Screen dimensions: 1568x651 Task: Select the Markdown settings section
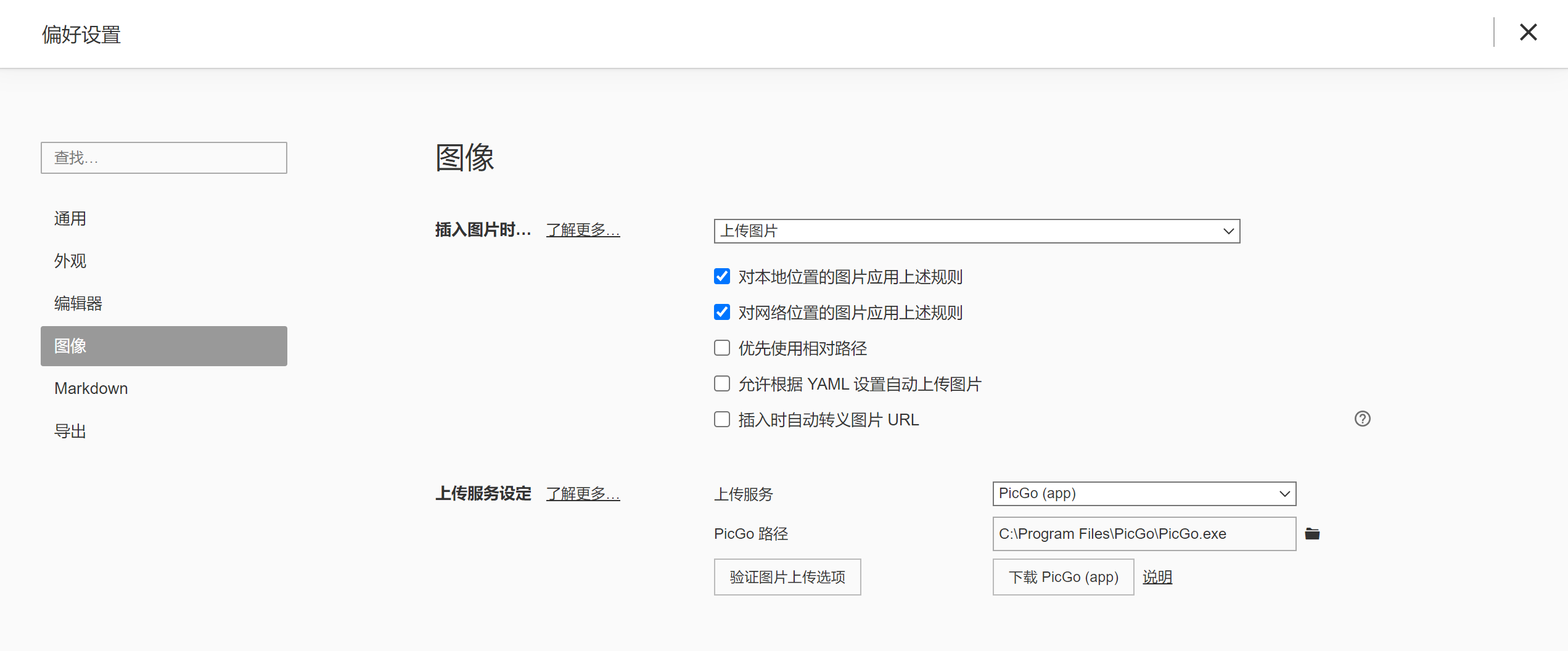point(91,389)
